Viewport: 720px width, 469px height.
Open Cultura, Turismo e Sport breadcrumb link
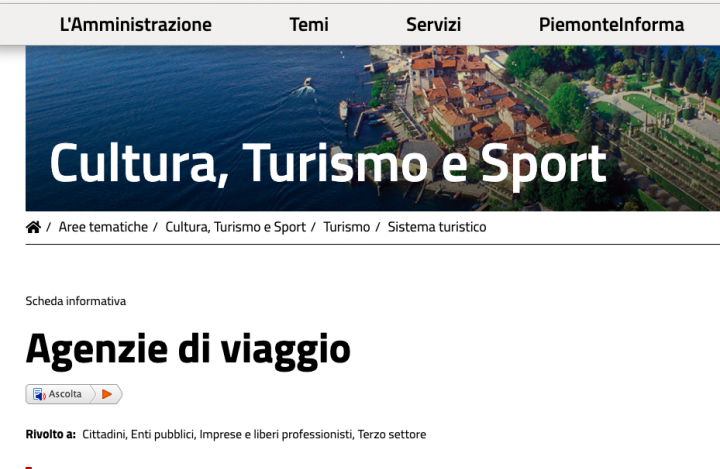[x=236, y=227]
